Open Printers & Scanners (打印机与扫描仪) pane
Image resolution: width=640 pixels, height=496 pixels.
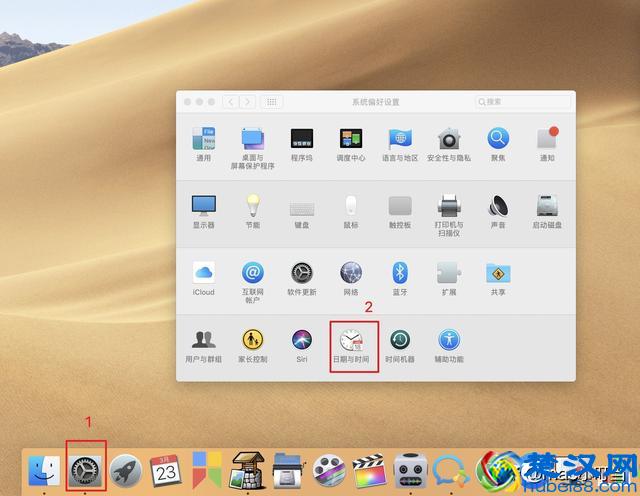pos(449,215)
